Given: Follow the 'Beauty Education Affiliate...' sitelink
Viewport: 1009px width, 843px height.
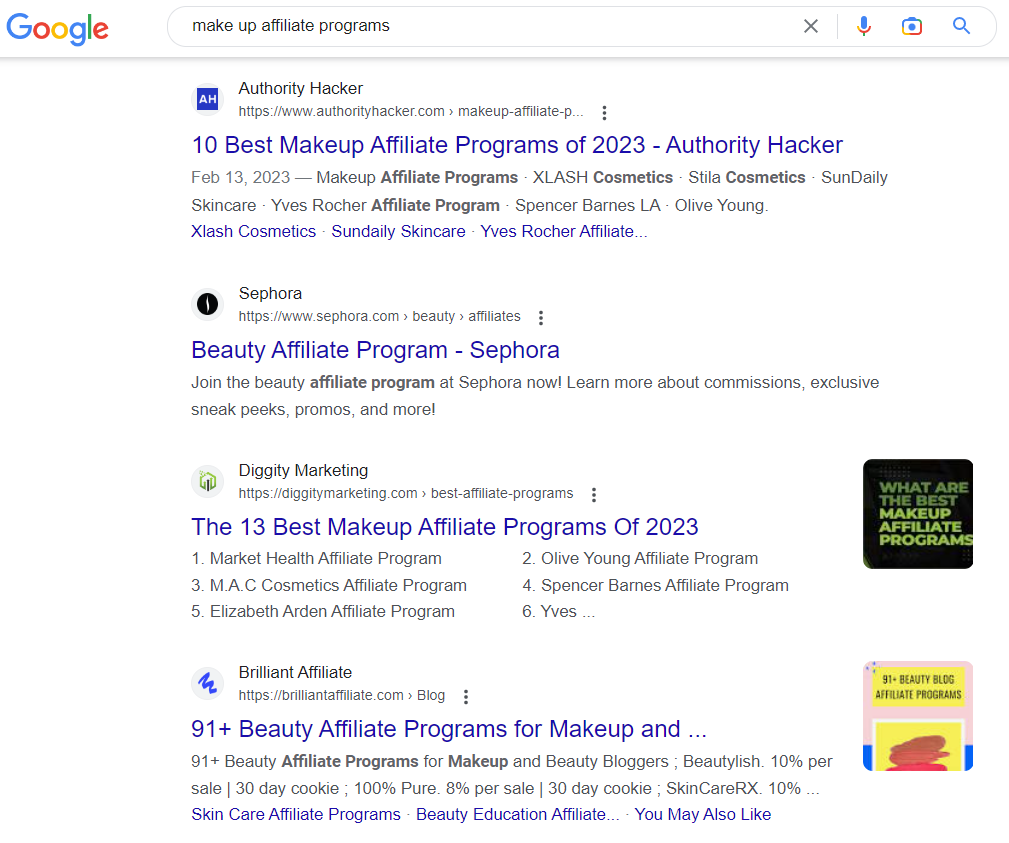Looking at the screenshot, I should 517,814.
